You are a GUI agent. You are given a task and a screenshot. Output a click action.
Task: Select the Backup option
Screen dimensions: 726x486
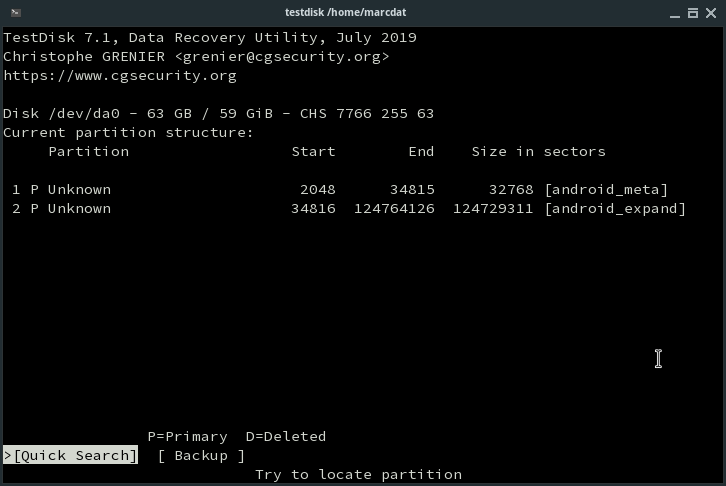click(201, 456)
